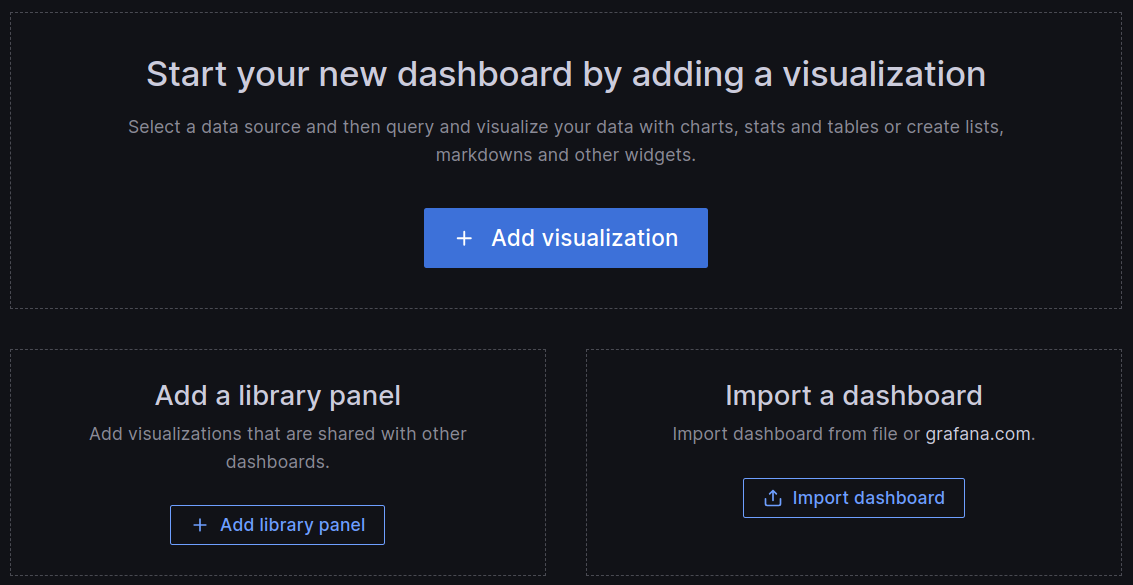The image size is (1133, 585).
Task: Click the plus icon on Add visualization button
Action: [x=464, y=238]
